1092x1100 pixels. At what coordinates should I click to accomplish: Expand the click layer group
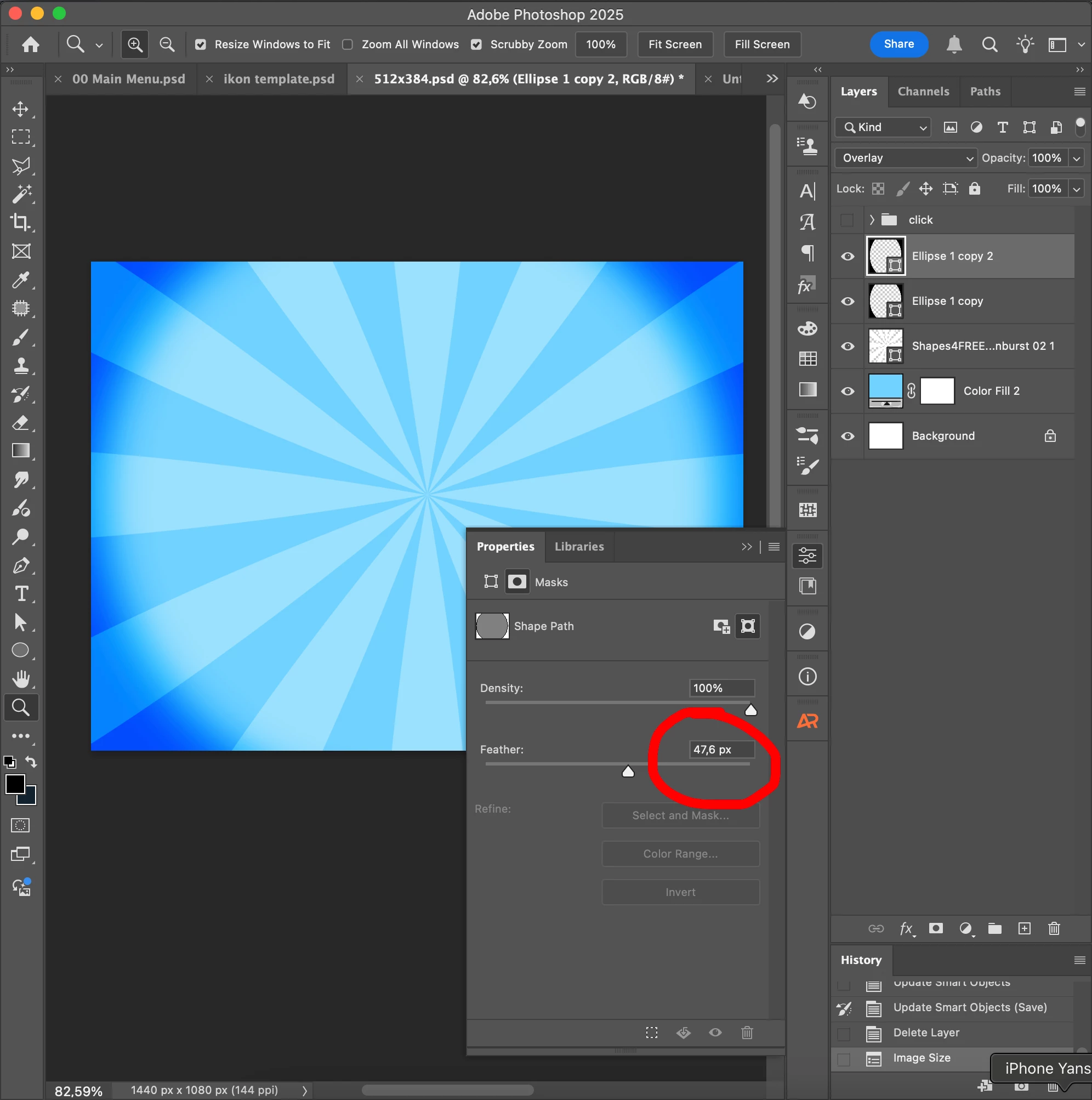[872, 220]
